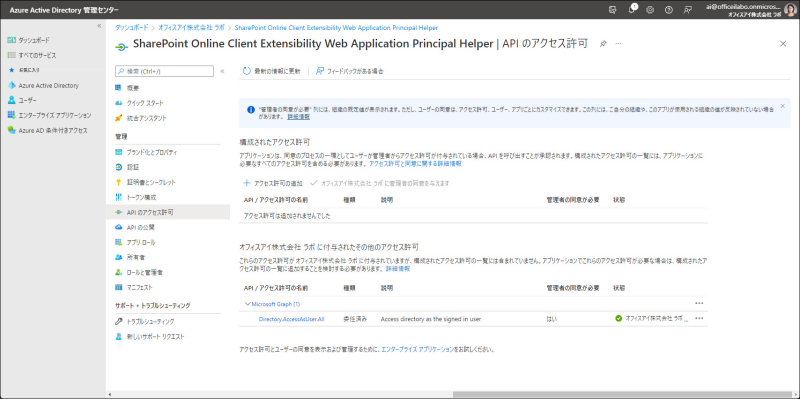Collapse the resource menu with chevron icon
The width and height of the screenshot is (800, 399).
click(x=222, y=71)
